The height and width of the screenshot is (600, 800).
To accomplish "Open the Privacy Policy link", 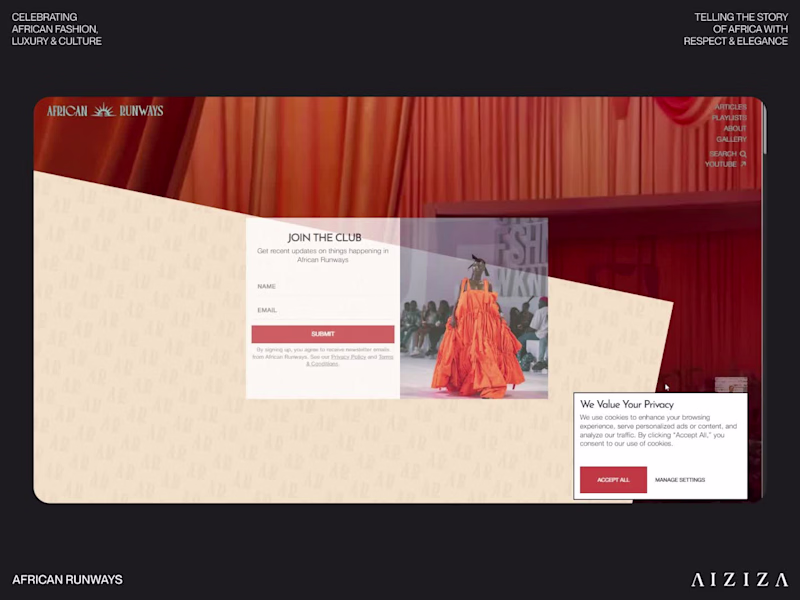I will point(348,357).
